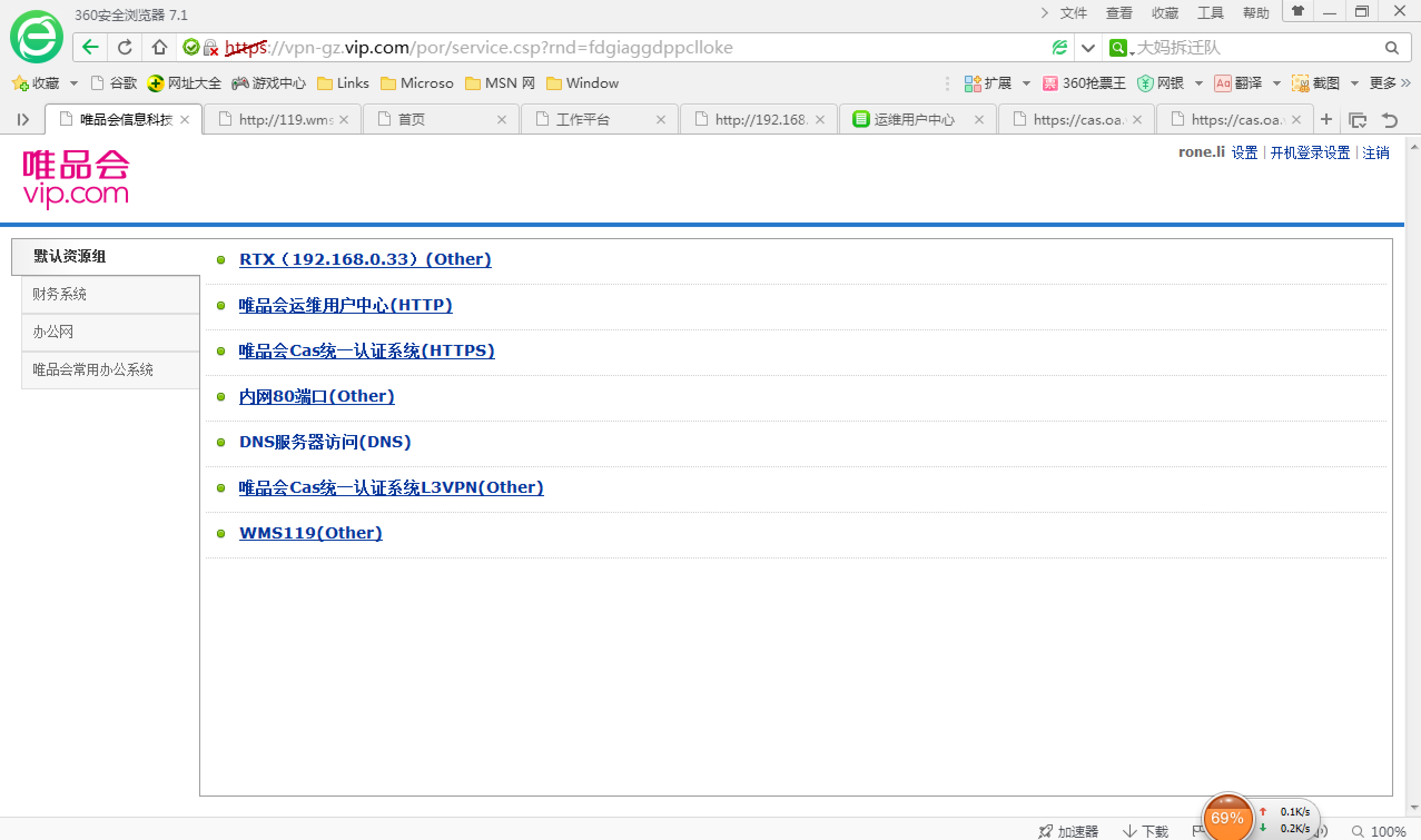Open the 下载 downloads manager
Screen dimensions: 1421x840
coord(1146,831)
